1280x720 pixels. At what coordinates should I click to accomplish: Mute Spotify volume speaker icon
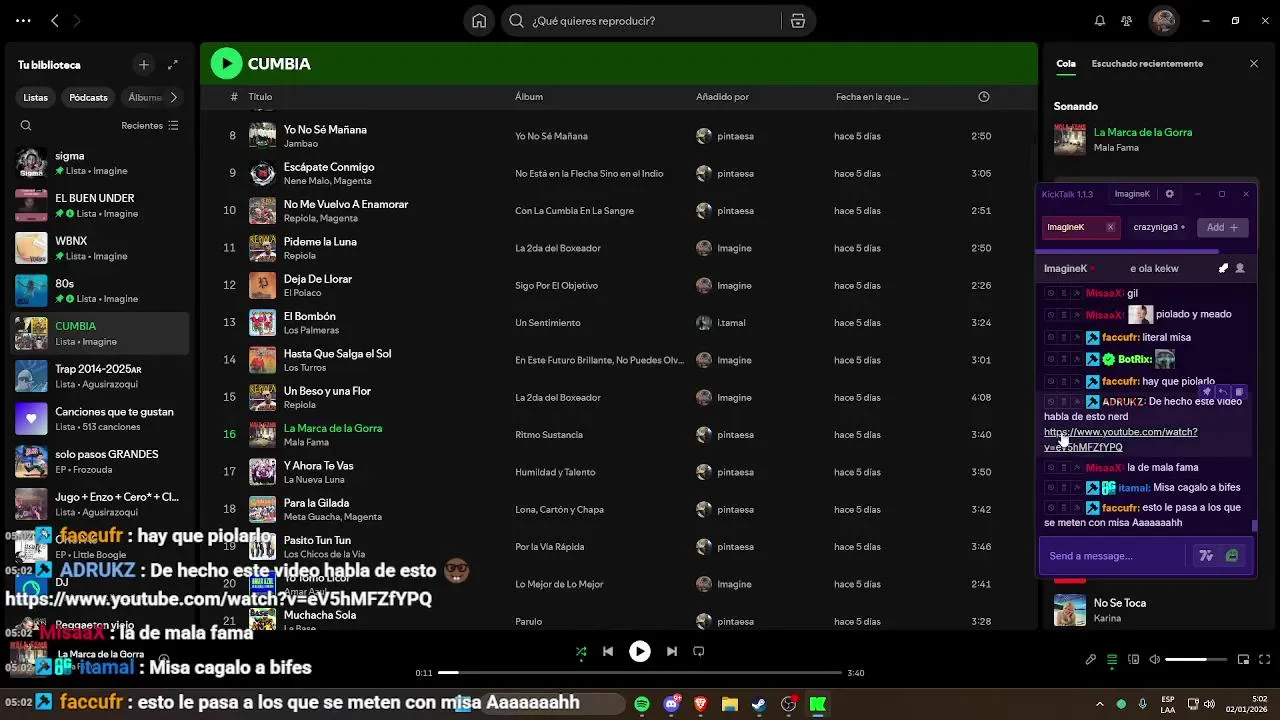point(1155,660)
